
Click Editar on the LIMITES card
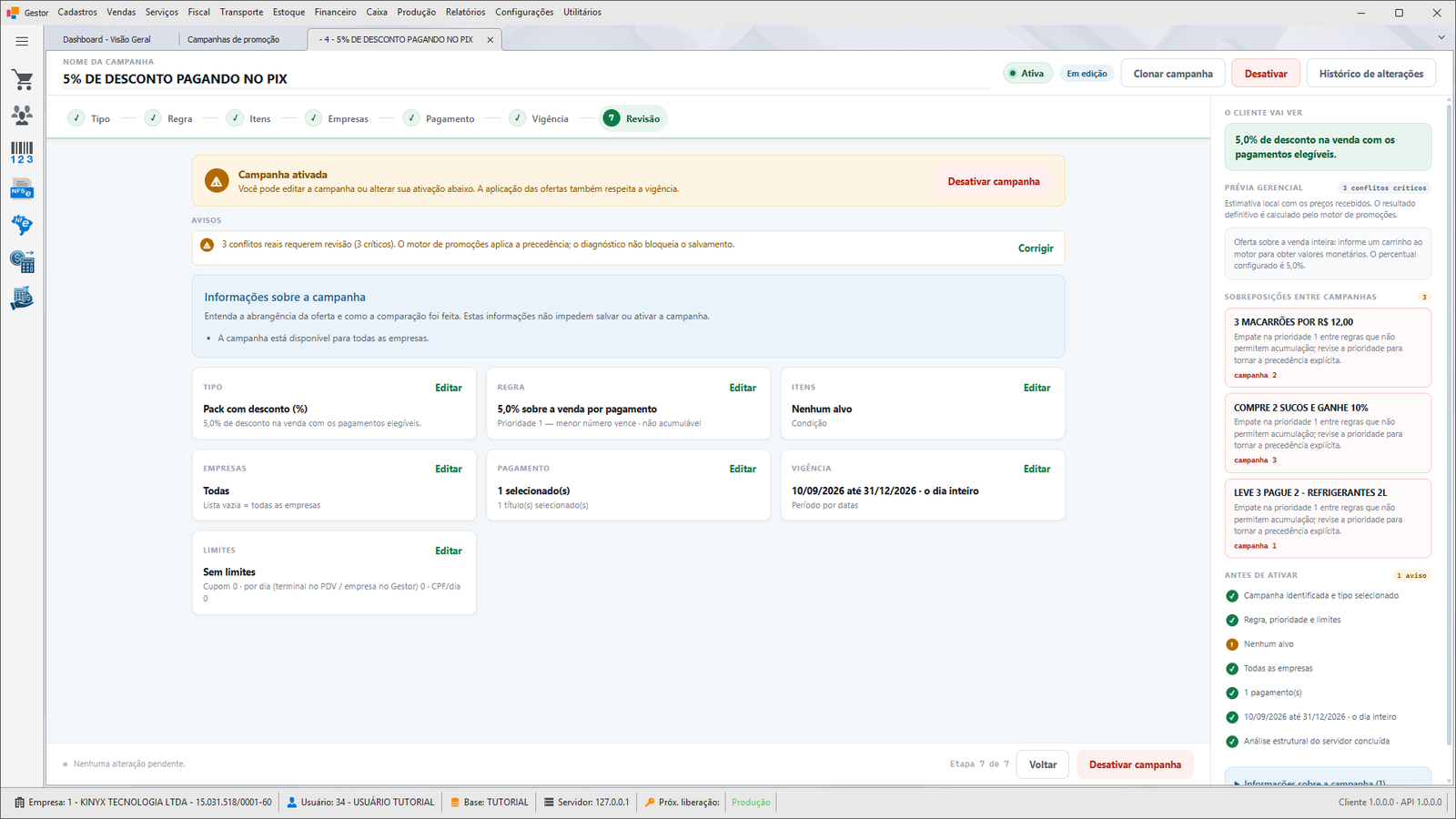pyautogui.click(x=449, y=551)
